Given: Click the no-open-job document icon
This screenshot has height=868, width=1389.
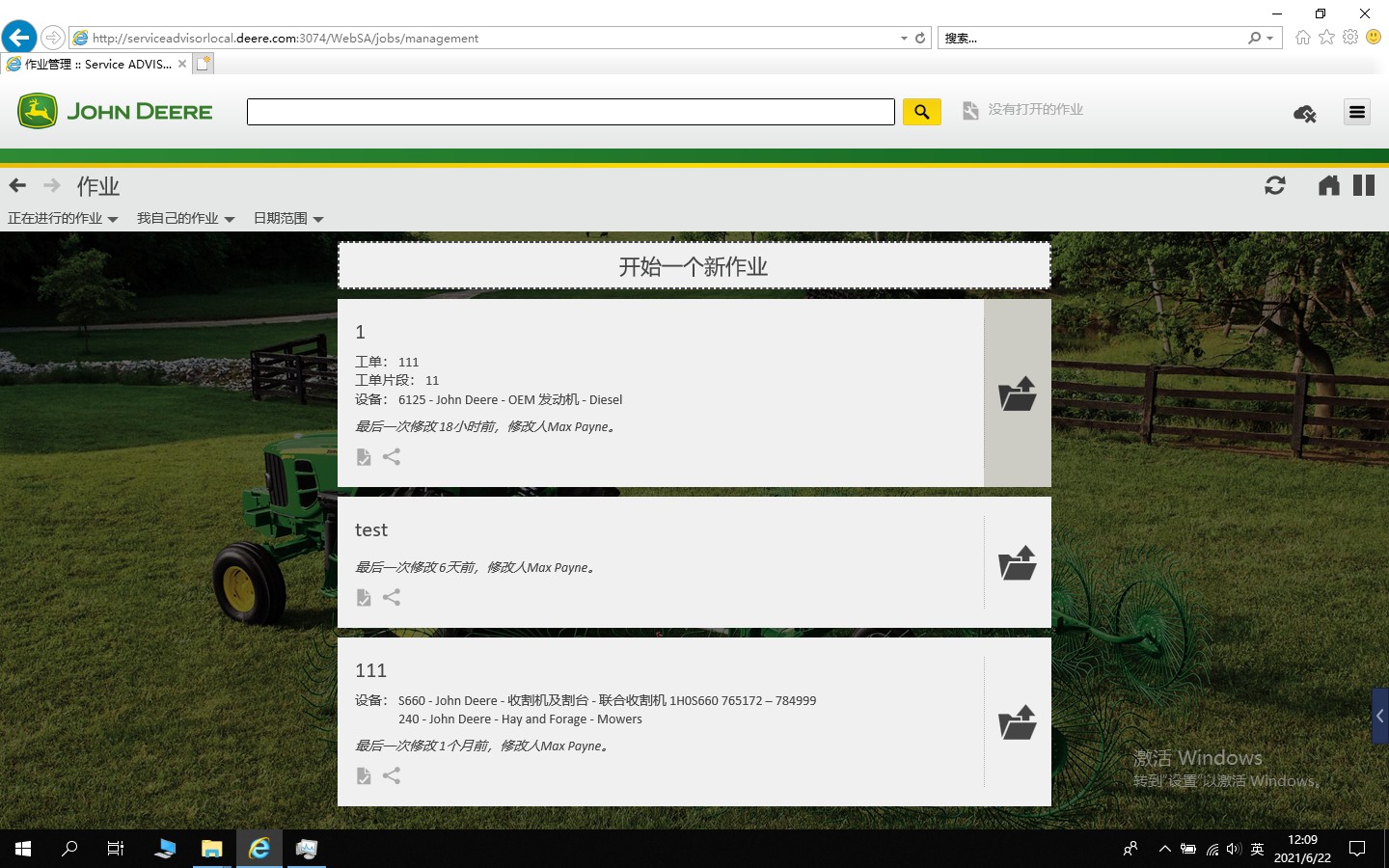Looking at the screenshot, I should [x=970, y=111].
